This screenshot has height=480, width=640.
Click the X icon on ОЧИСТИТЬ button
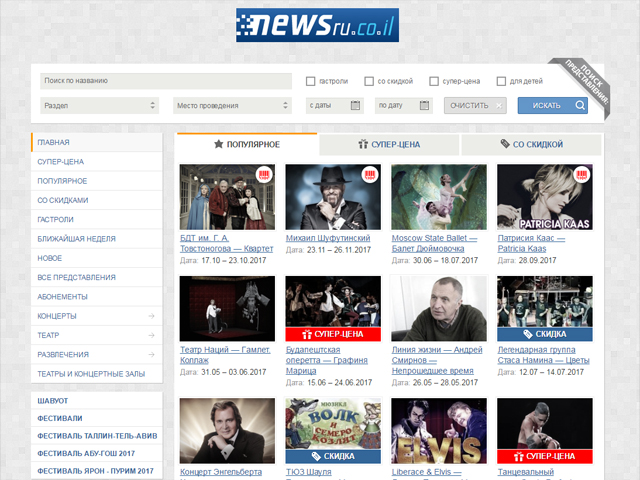499,106
